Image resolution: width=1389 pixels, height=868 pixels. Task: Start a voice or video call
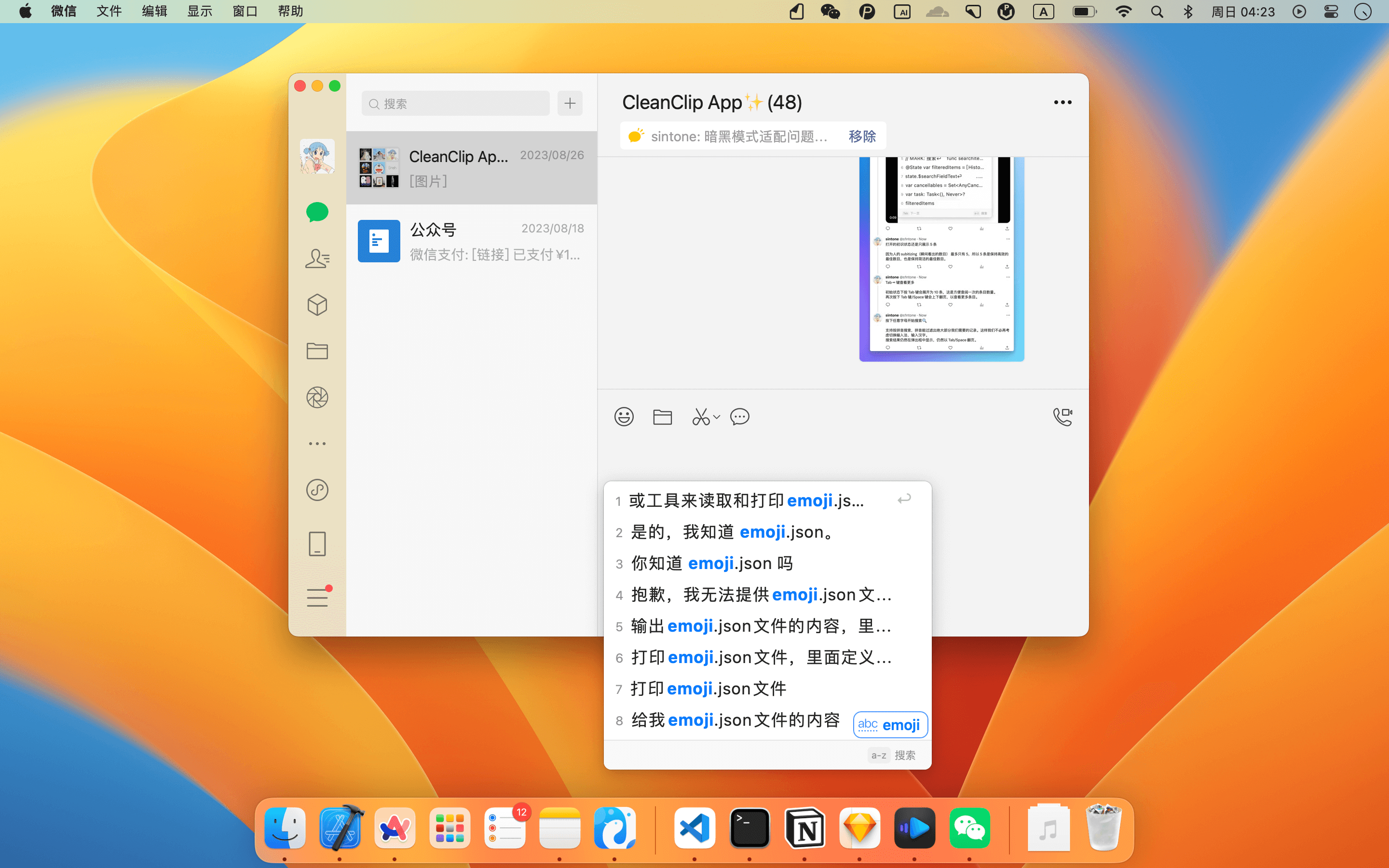[1062, 416]
